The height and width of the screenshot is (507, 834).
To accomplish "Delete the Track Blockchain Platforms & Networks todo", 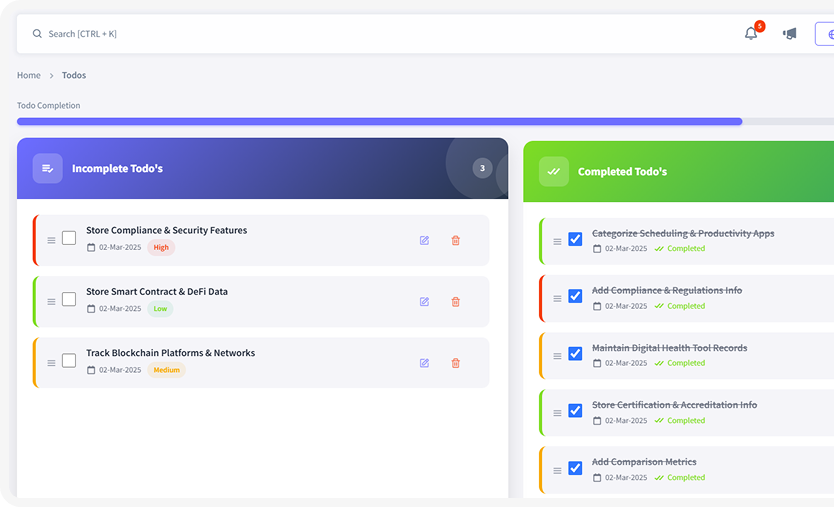I will pyautogui.click(x=456, y=363).
